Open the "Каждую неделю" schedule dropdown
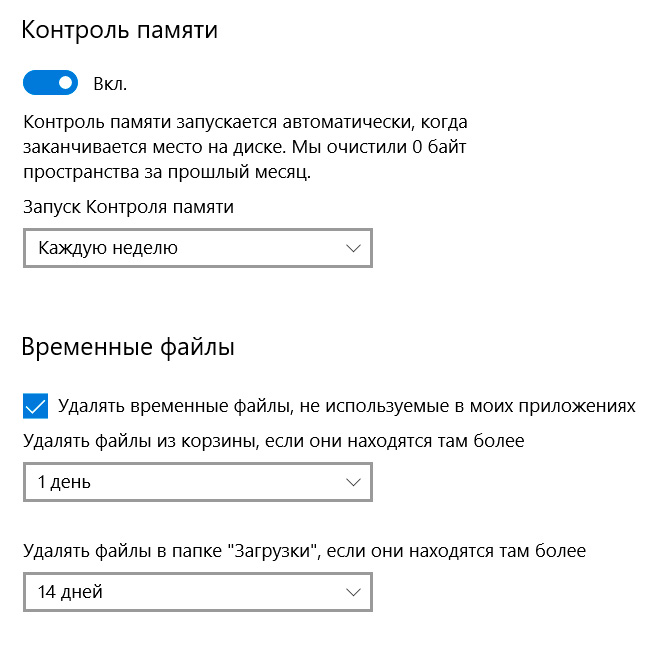 click(197, 248)
